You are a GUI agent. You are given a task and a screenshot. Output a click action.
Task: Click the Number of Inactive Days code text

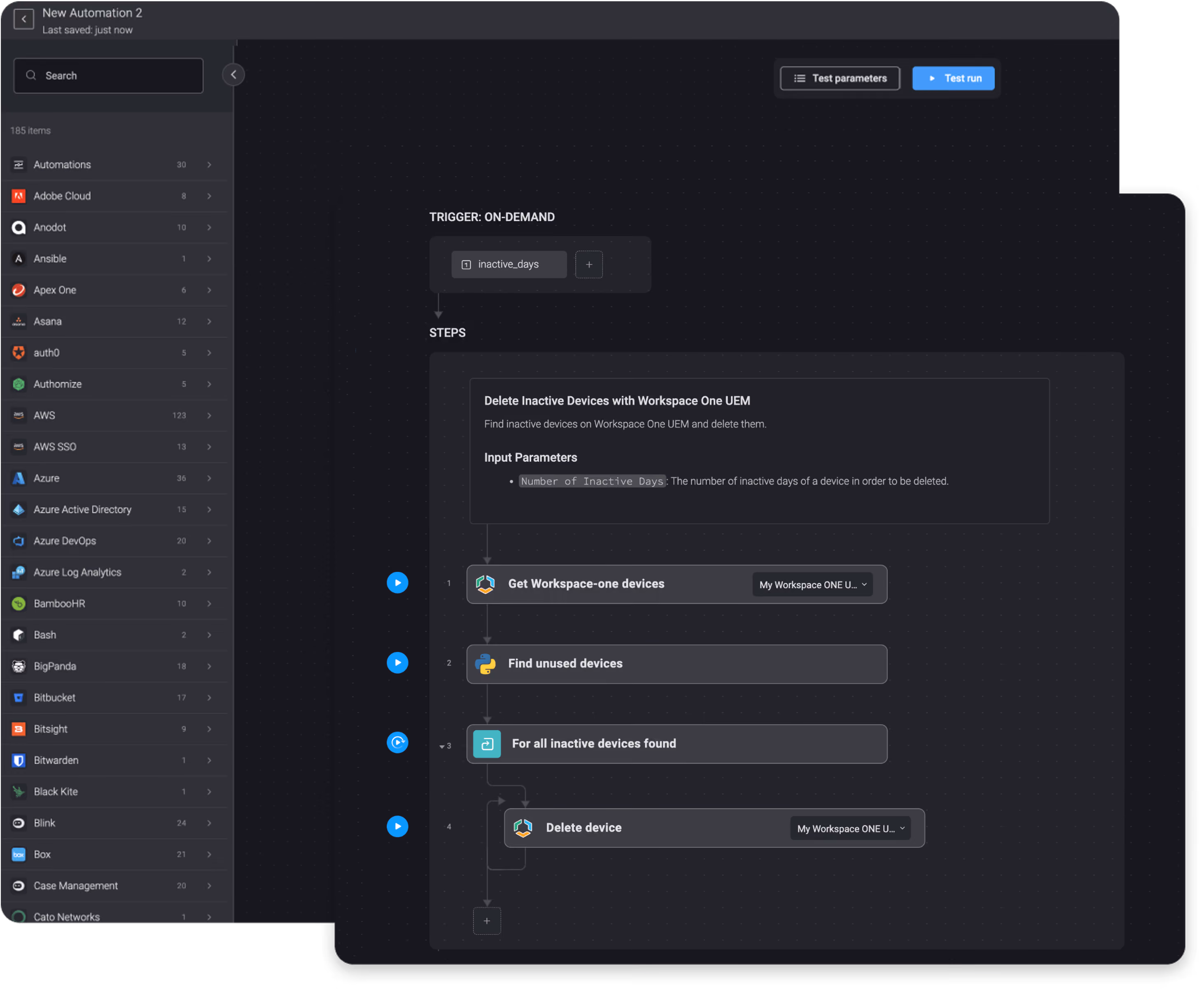click(x=592, y=482)
